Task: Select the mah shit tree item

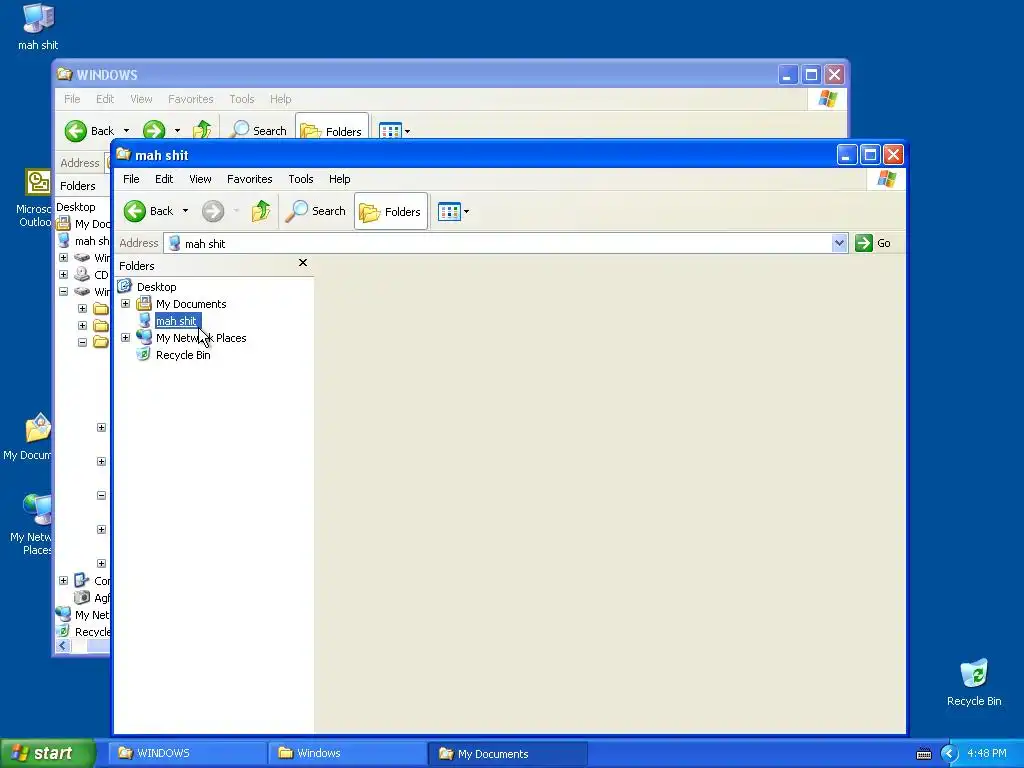Action: click(176, 321)
